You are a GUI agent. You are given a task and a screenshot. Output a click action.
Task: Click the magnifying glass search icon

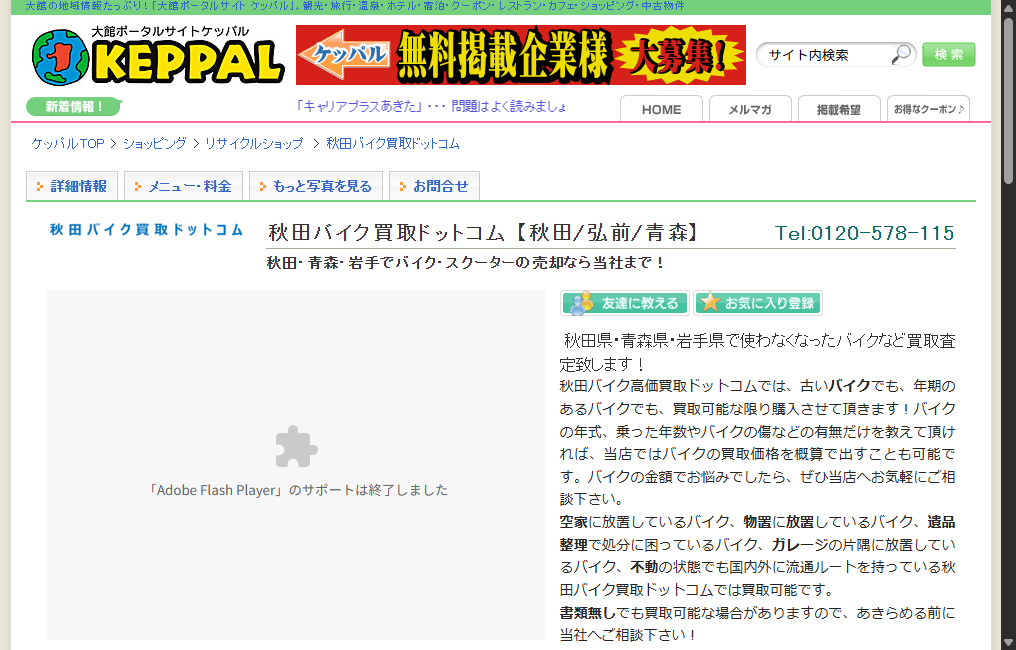click(x=901, y=55)
